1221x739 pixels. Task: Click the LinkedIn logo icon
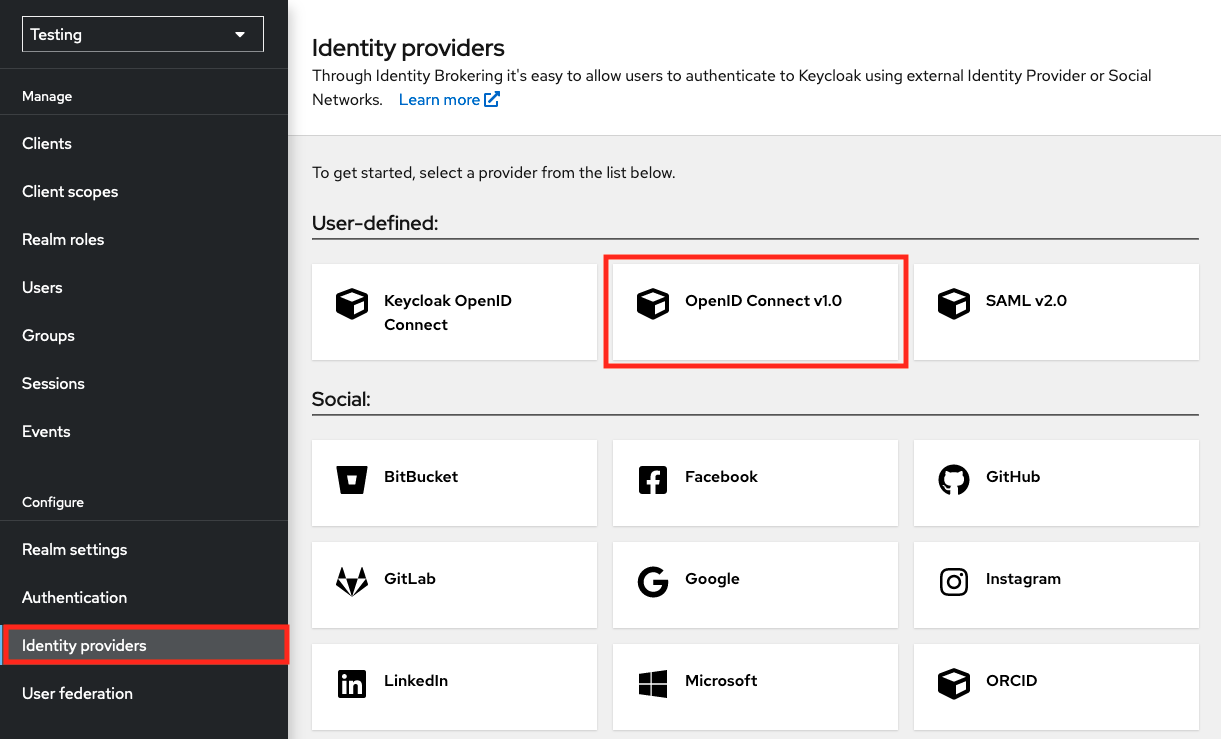[352, 684]
